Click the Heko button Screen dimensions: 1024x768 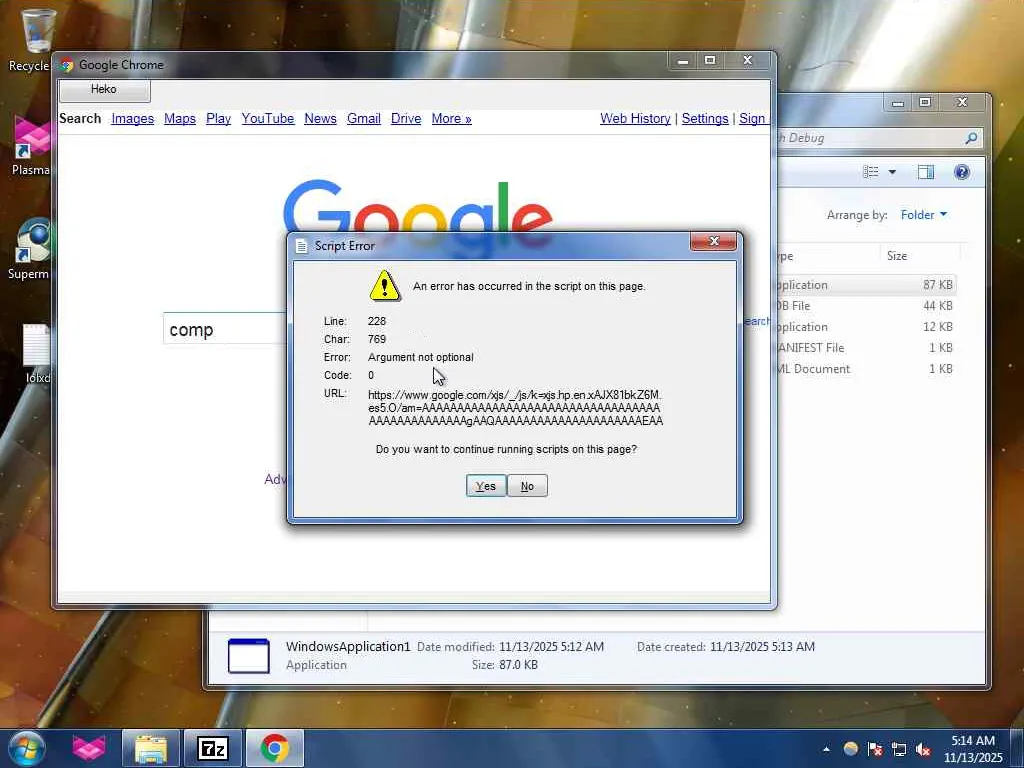[x=104, y=90]
